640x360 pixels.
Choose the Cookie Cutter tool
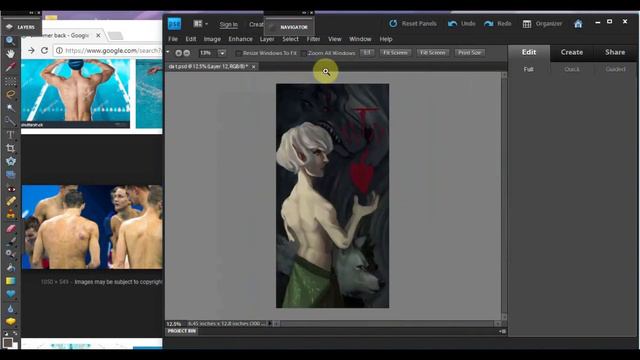(x=10, y=161)
